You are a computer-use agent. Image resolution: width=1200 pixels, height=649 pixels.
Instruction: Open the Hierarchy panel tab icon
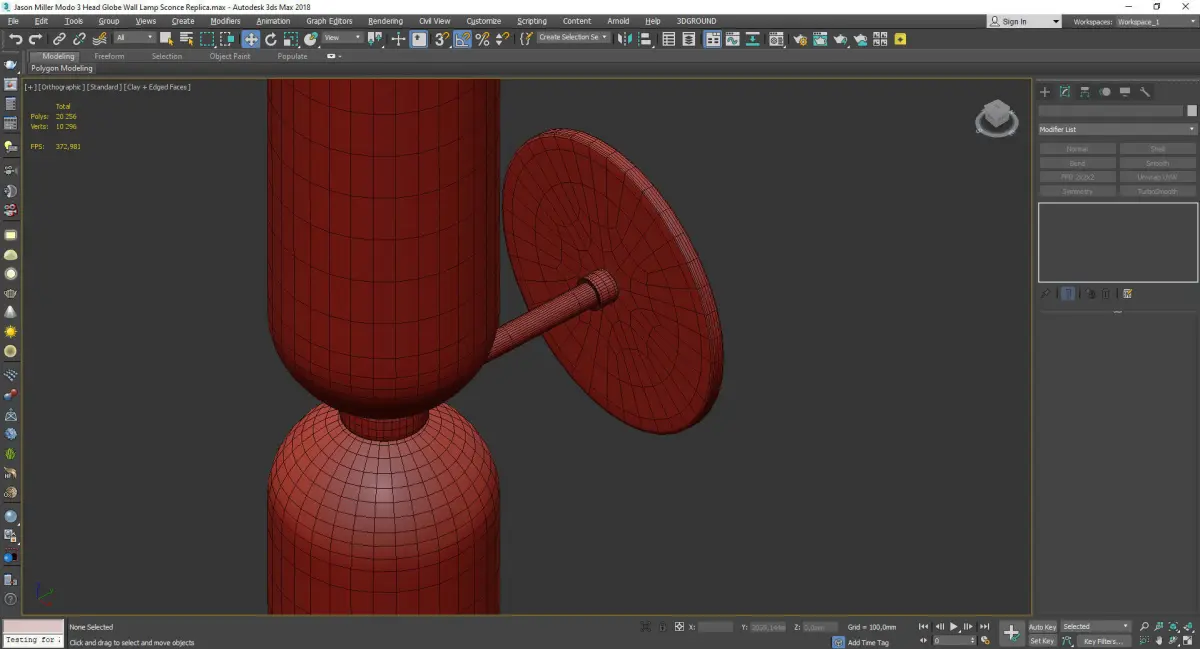coord(1085,92)
